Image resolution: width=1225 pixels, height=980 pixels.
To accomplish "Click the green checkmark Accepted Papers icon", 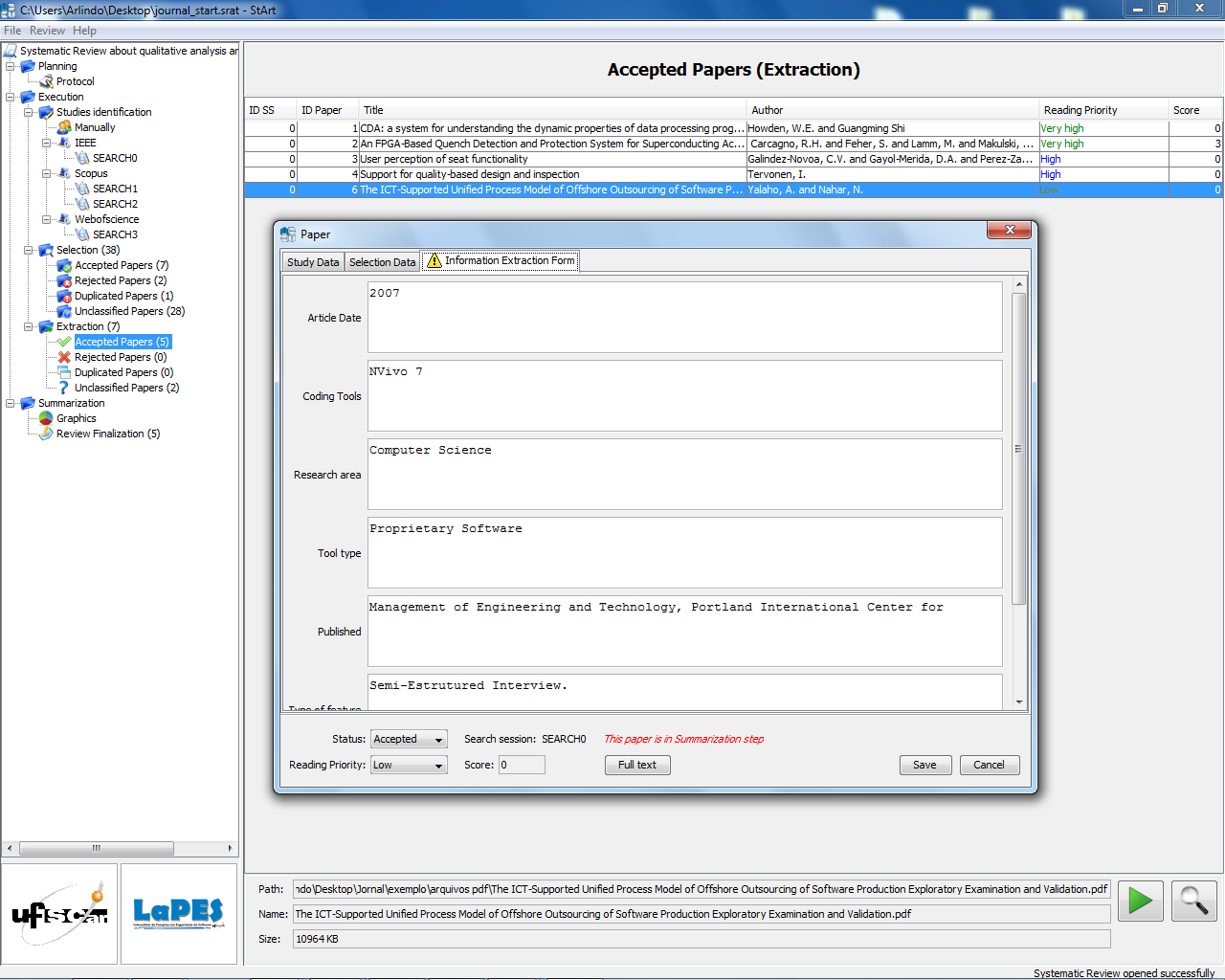I will click(64, 342).
